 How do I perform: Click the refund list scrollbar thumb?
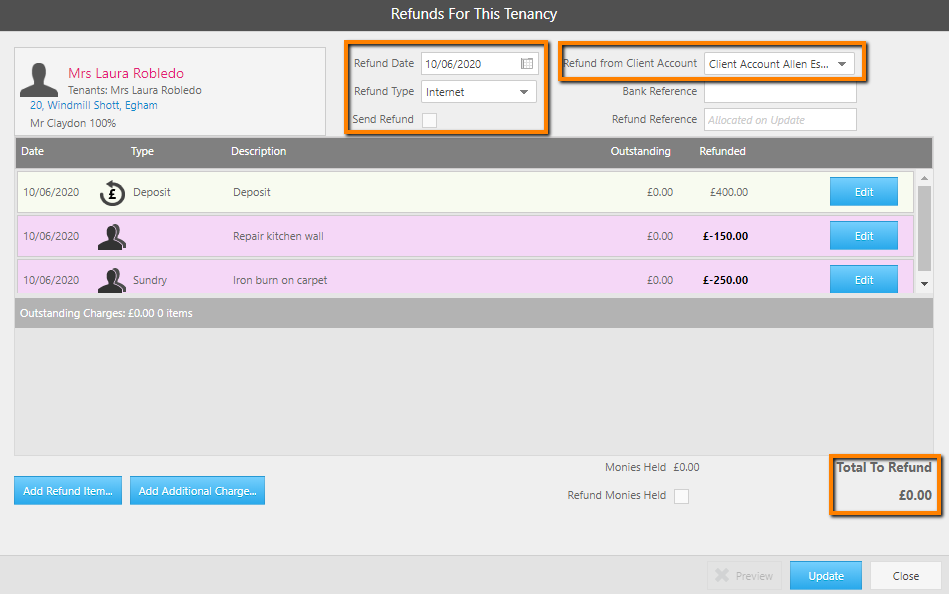pyautogui.click(x=924, y=228)
